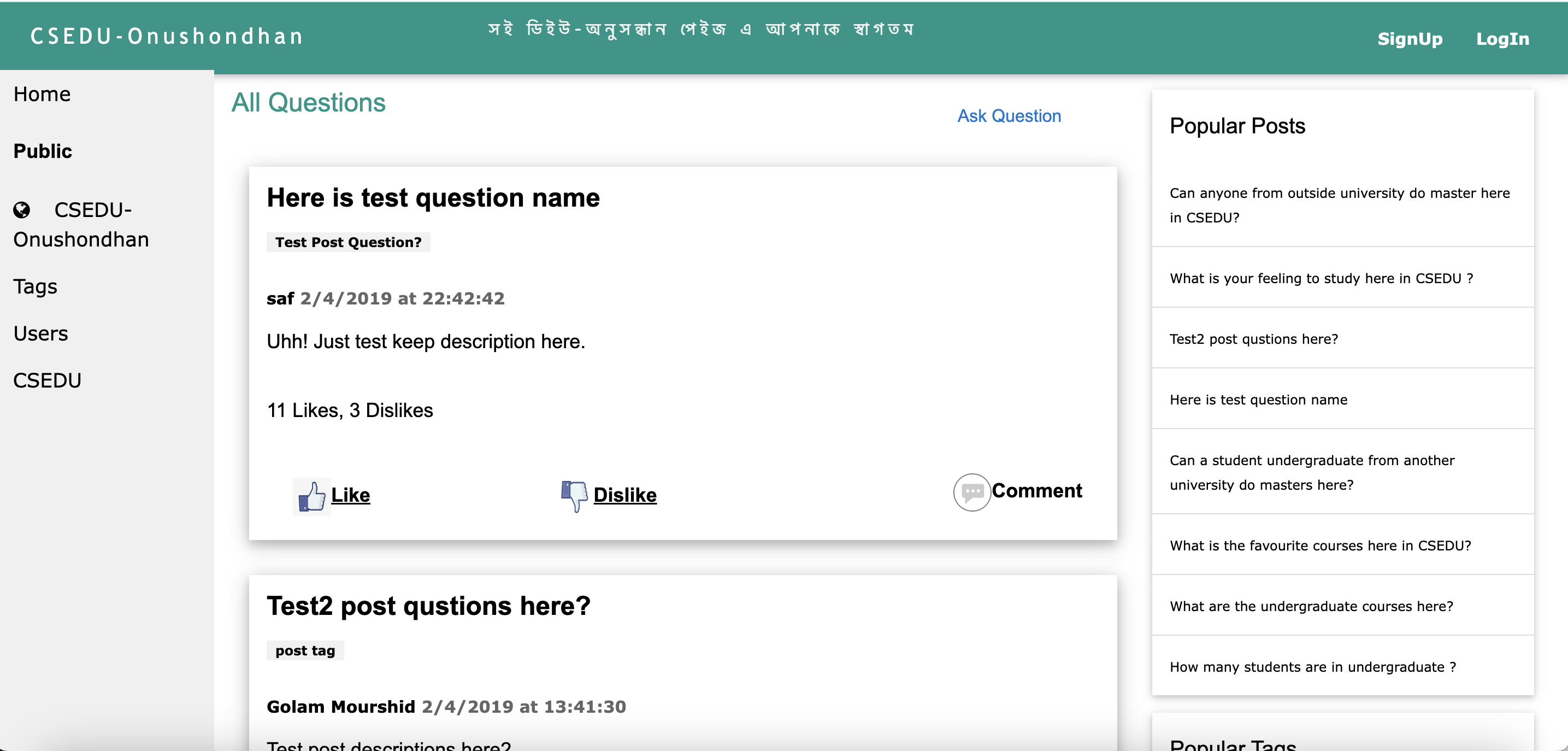Open popular post 'How many students are in undergraduate ?'

click(x=1312, y=667)
